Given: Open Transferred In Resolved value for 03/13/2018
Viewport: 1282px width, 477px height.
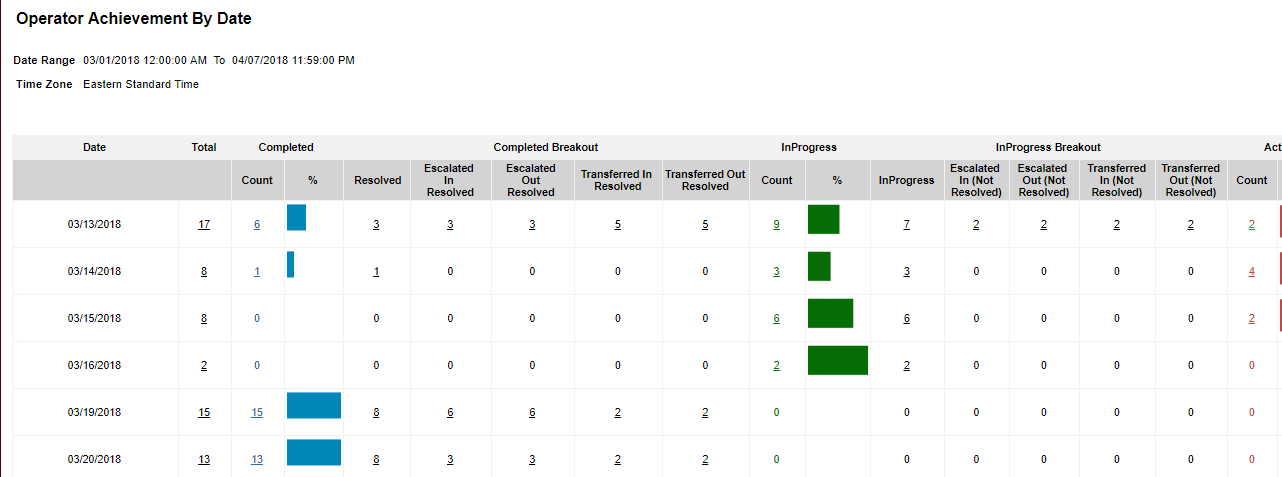Looking at the screenshot, I should 618,224.
